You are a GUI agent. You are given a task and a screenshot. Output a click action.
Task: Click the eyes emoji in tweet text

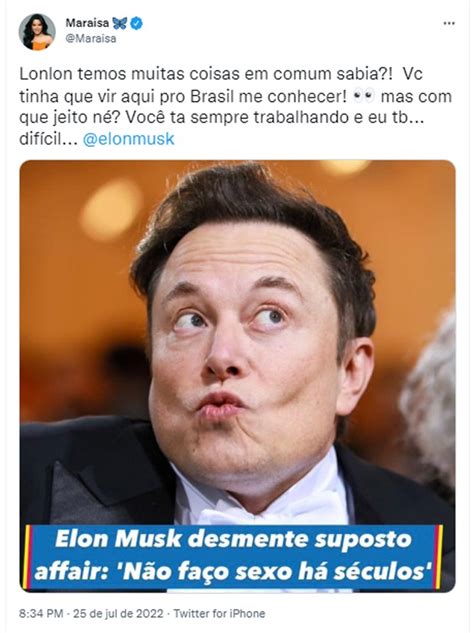pyautogui.click(x=364, y=96)
